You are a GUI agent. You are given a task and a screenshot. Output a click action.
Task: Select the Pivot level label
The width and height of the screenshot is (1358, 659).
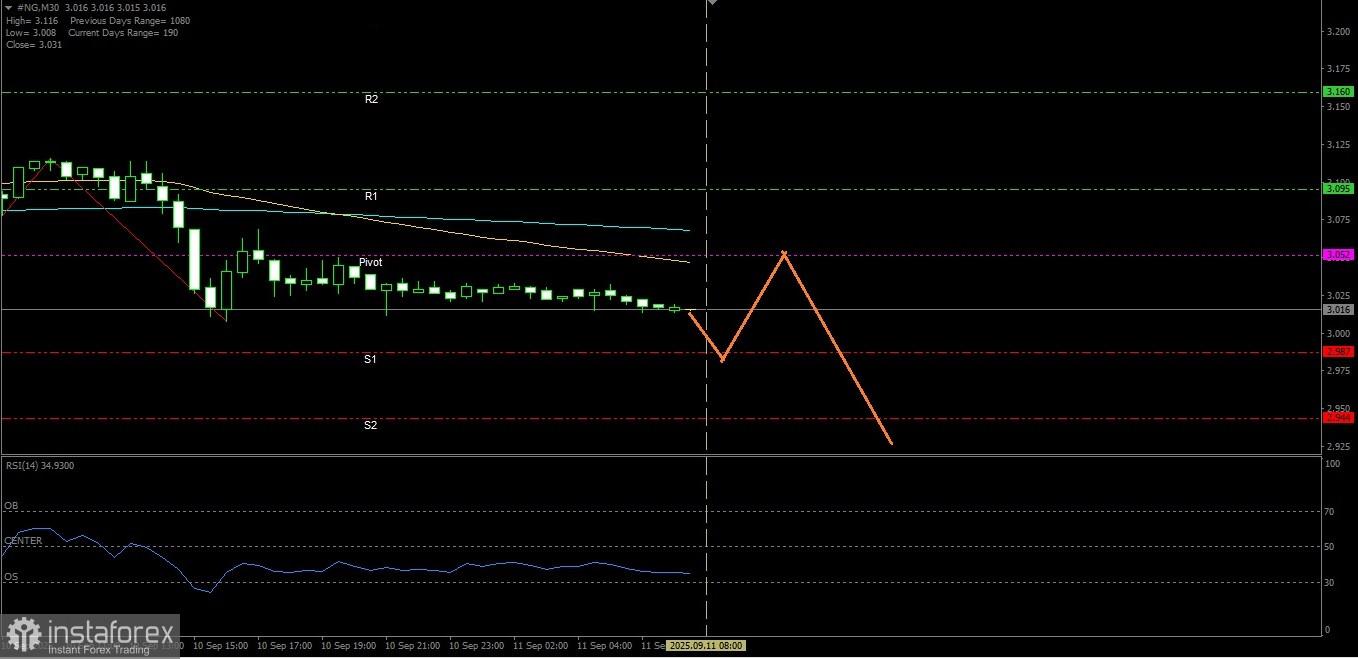pyautogui.click(x=370, y=262)
